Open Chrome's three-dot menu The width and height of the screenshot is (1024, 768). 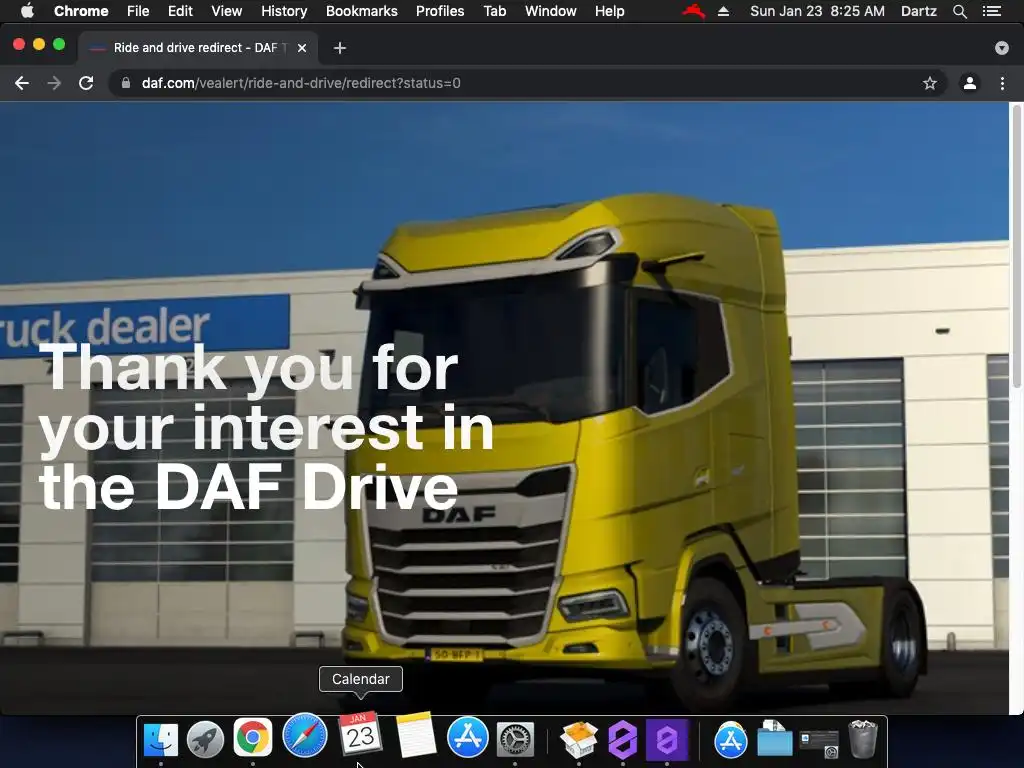[x=1002, y=83]
